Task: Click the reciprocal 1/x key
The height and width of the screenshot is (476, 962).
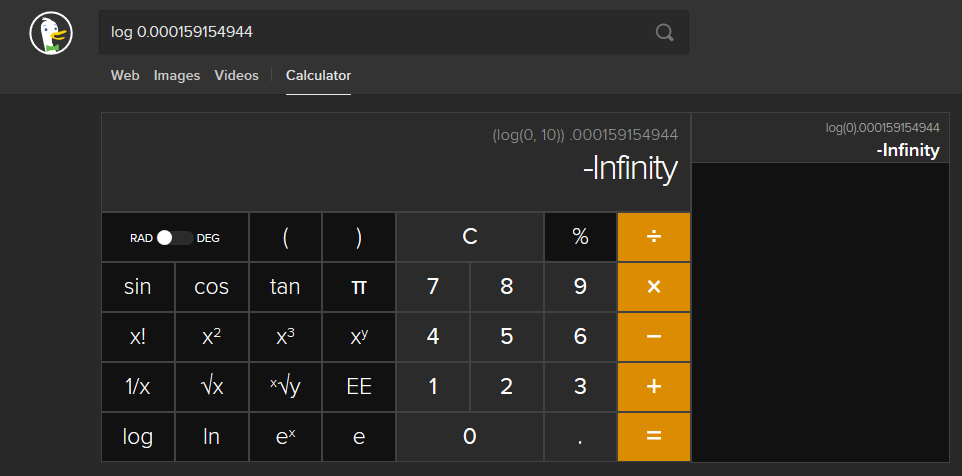Action: (x=138, y=386)
